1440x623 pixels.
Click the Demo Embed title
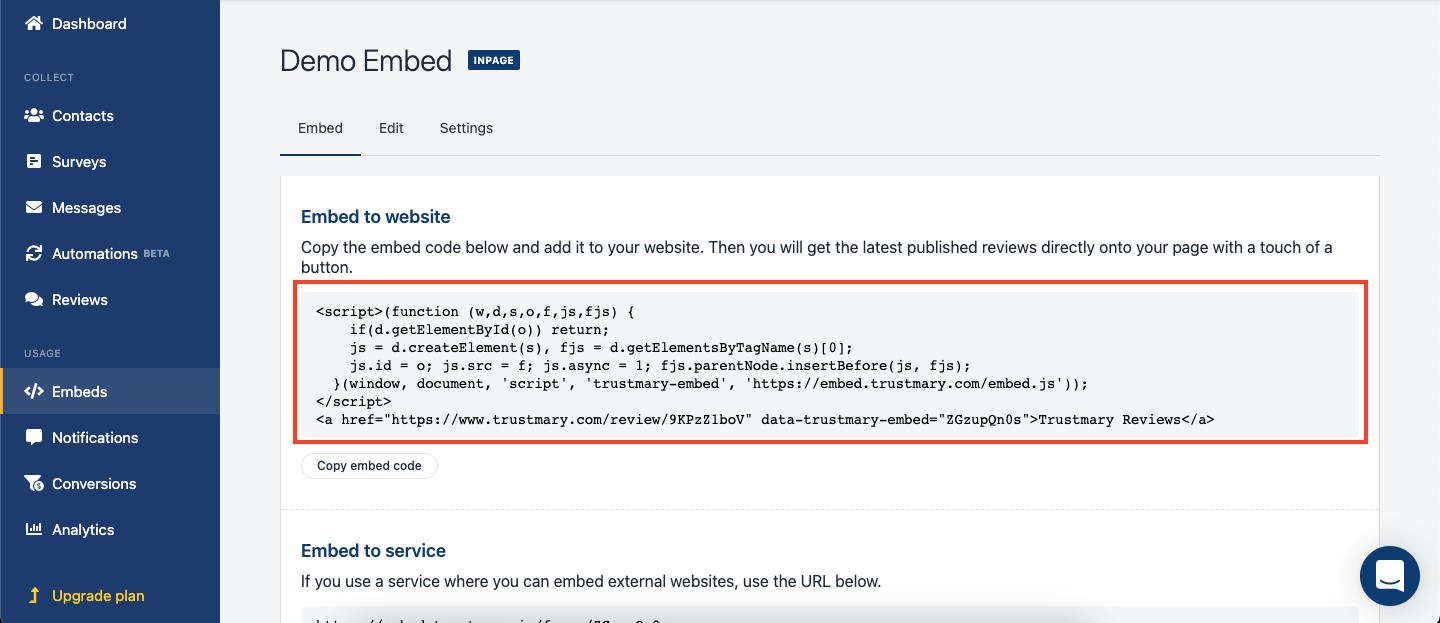(366, 60)
